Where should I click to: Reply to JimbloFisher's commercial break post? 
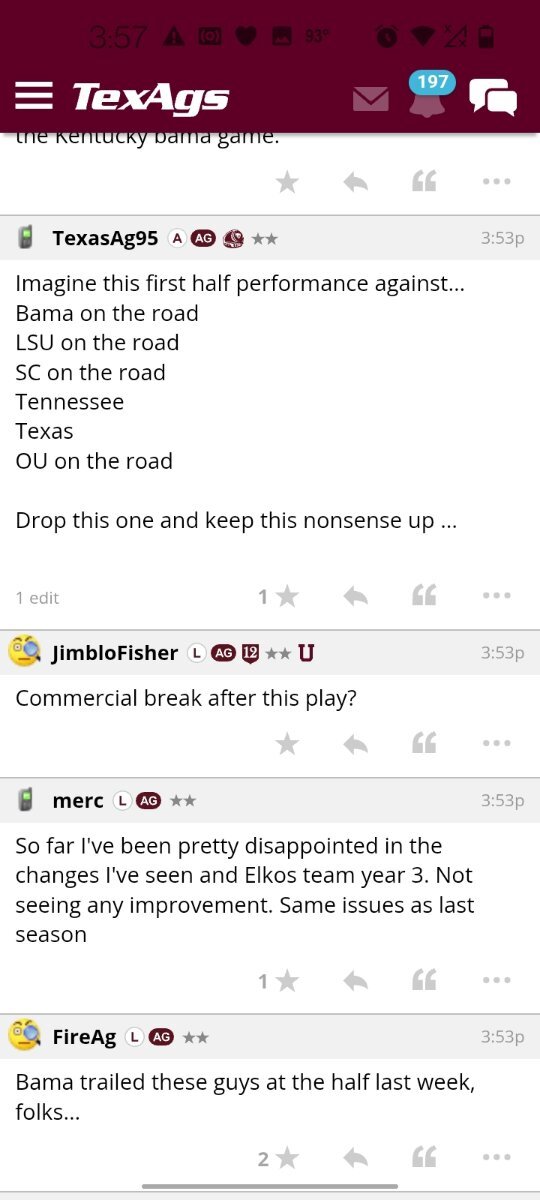click(x=355, y=743)
